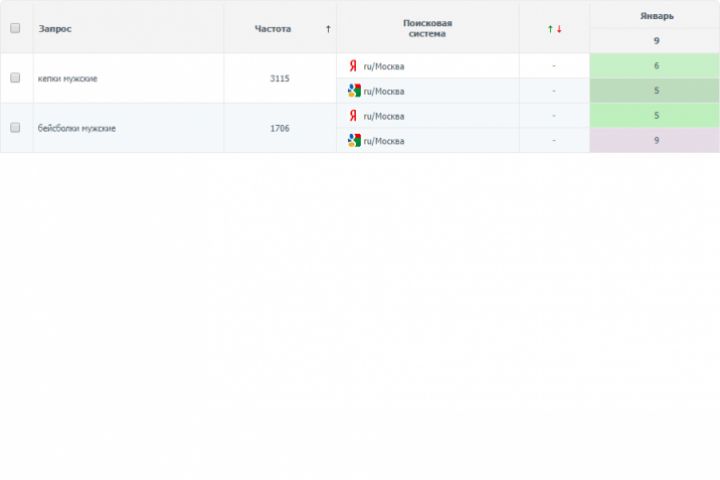Click ru/Москва next to Яндекс for кепки мужские
The height and width of the screenshot is (480, 720).
coord(384,67)
